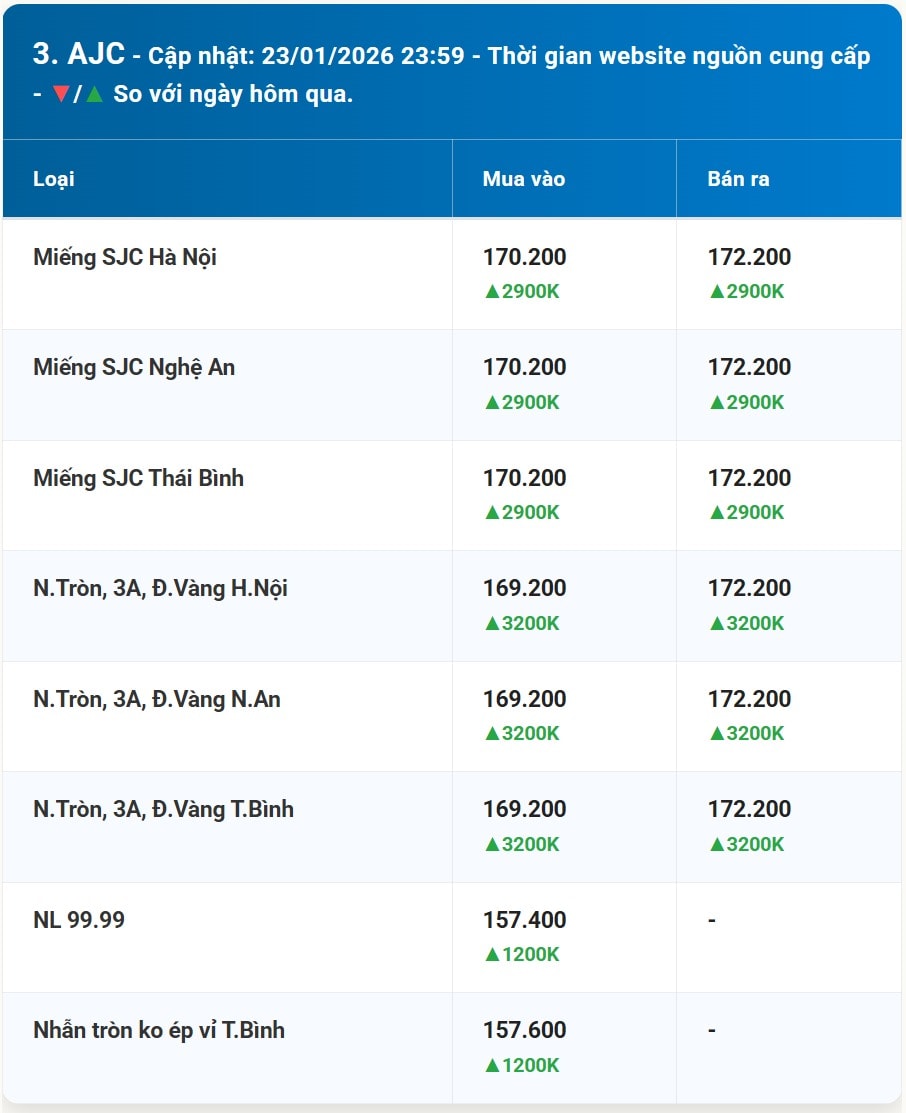Click the ▲3200K sell change for Đ.Vàng T.Bình

click(746, 843)
